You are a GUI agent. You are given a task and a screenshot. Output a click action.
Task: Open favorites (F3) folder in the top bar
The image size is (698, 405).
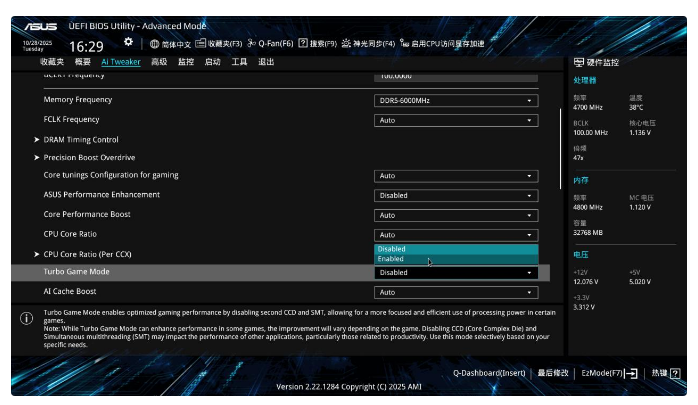coord(201,44)
